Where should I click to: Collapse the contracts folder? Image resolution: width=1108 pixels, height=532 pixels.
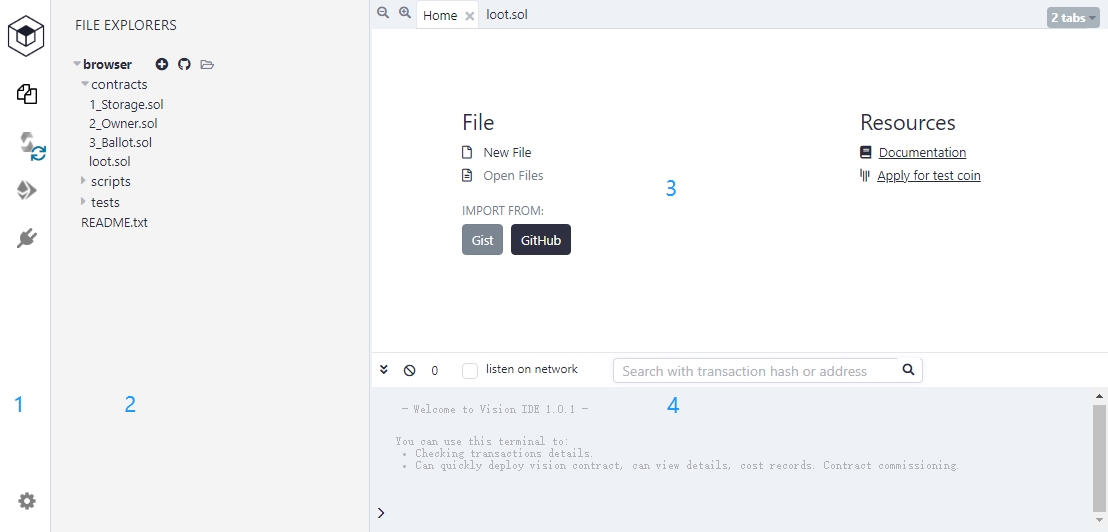86,85
